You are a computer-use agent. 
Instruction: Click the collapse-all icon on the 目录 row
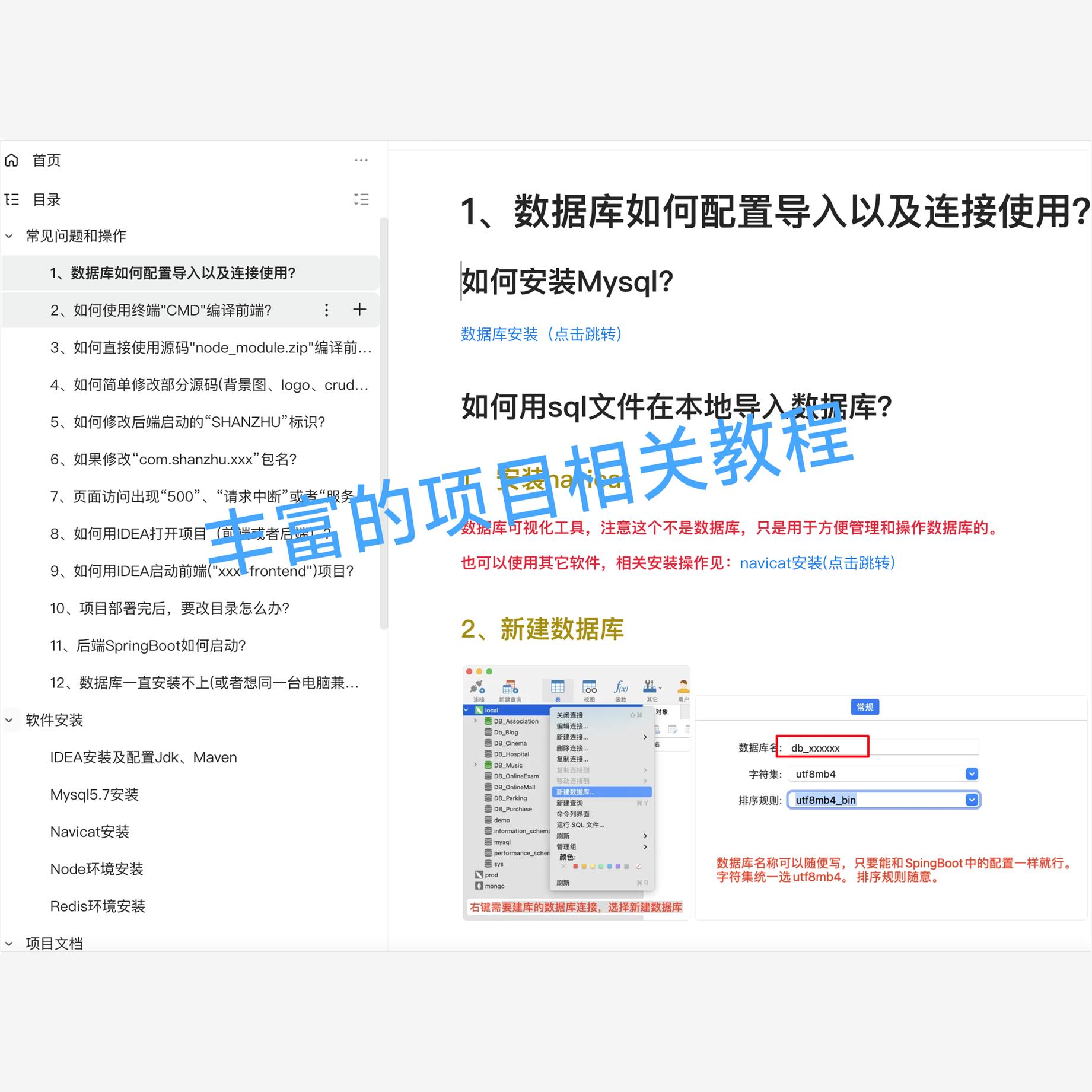pos(361,199)
